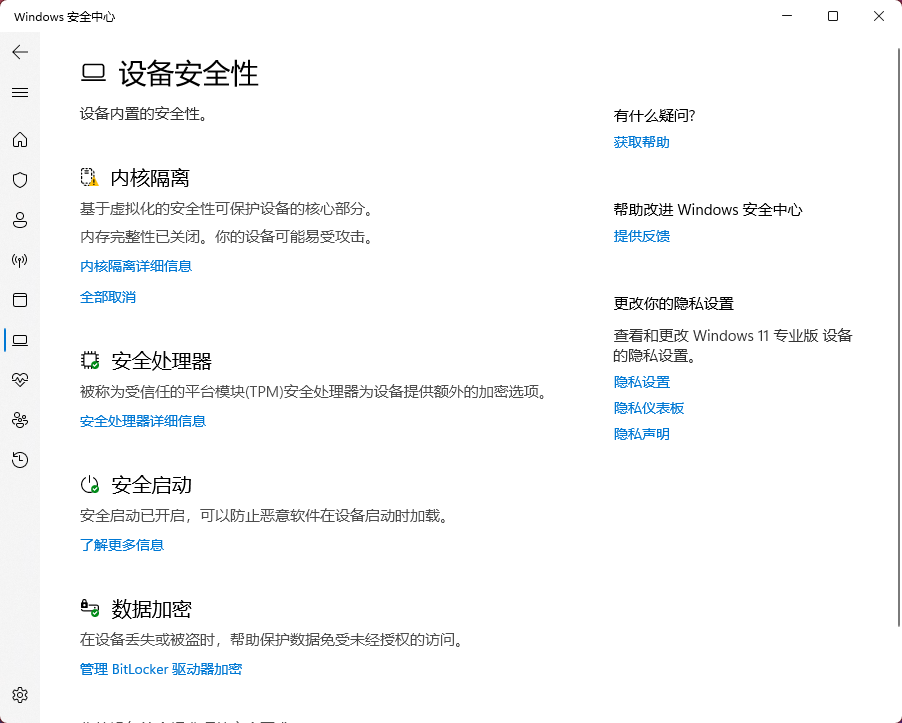Click 了解更多信息 under 安全启动

coord(122,545)
